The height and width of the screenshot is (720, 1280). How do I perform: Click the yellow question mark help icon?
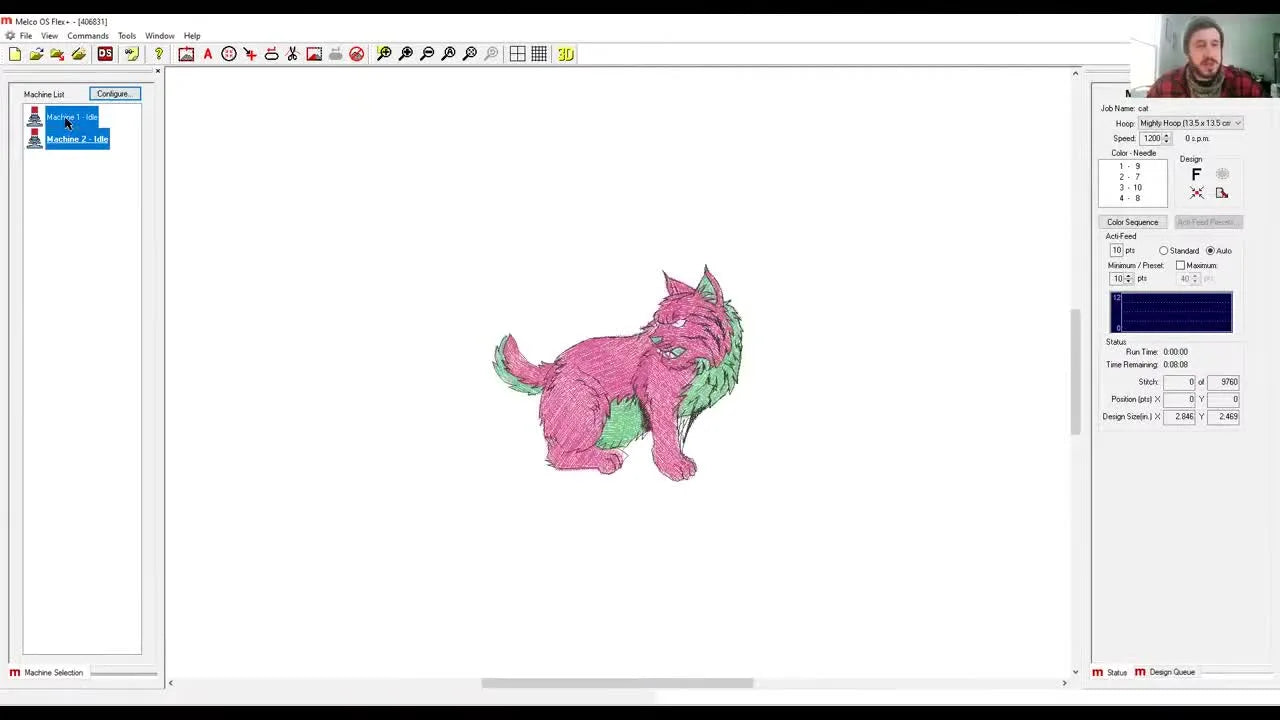158,54
